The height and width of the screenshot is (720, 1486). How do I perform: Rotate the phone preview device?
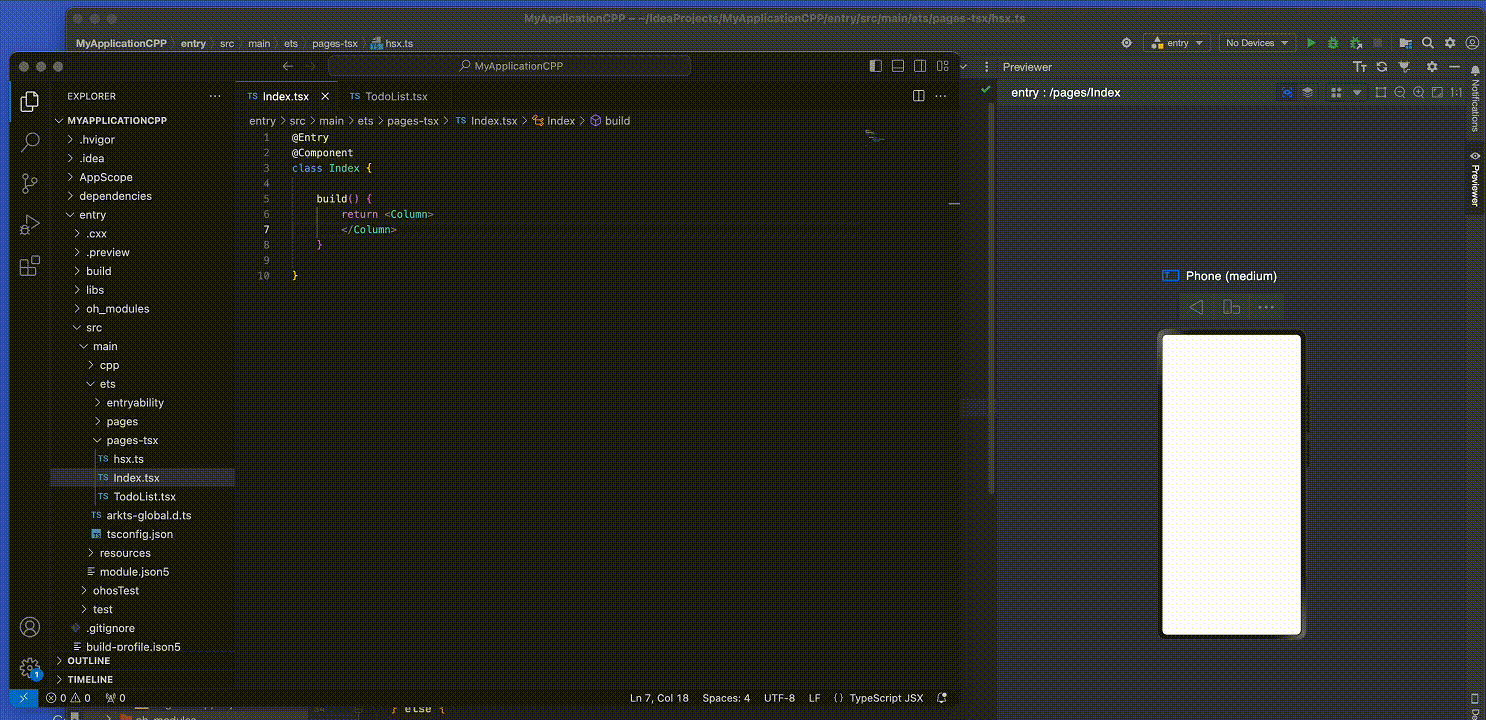1231,307
